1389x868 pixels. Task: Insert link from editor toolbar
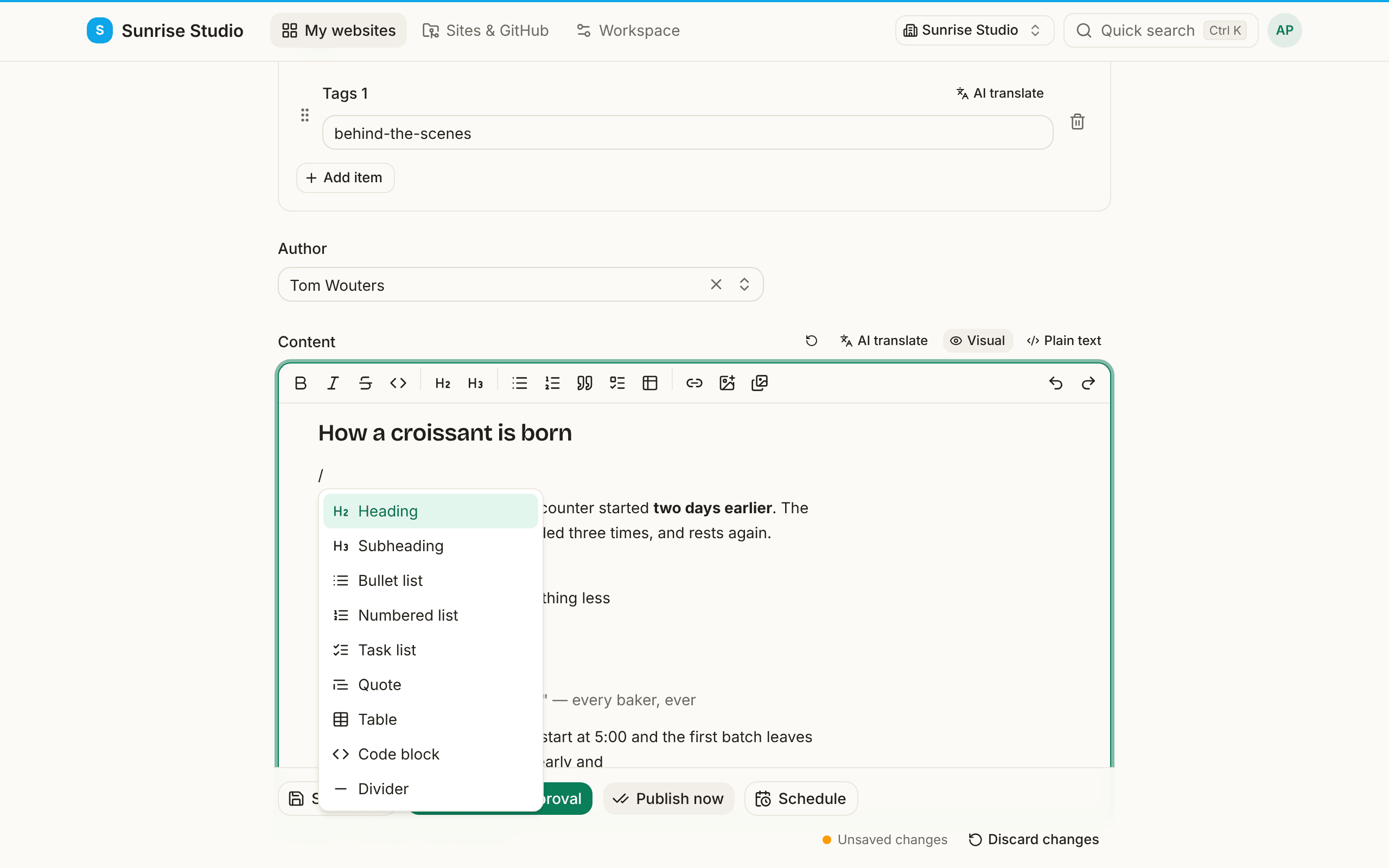point(694,383)
